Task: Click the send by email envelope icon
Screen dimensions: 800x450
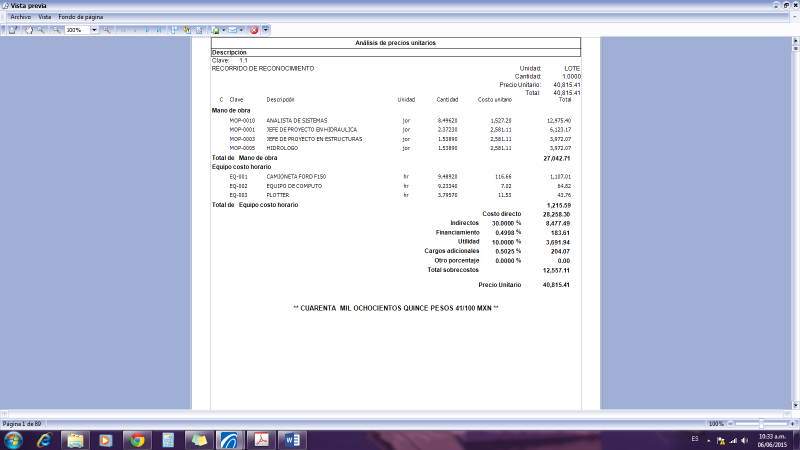Action: tap(232, 30)
